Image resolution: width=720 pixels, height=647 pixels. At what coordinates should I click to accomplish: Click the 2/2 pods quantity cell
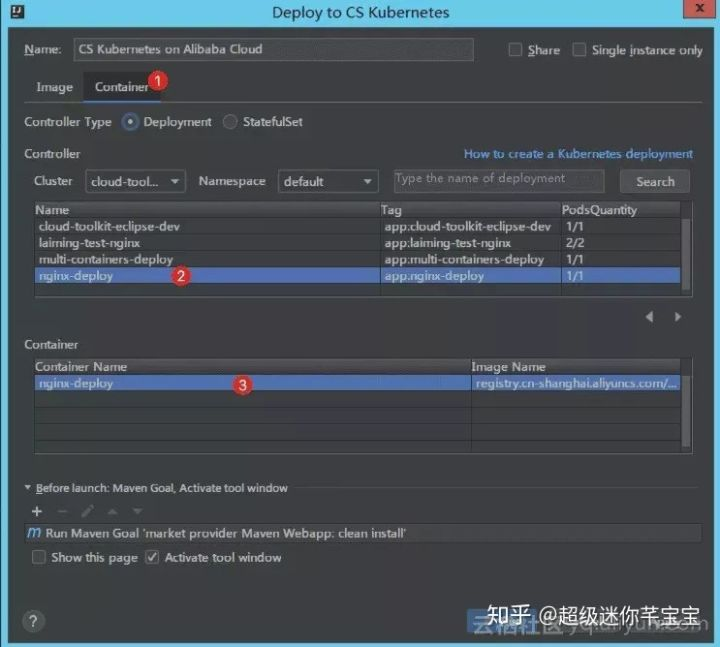click(x=621, y=243)
